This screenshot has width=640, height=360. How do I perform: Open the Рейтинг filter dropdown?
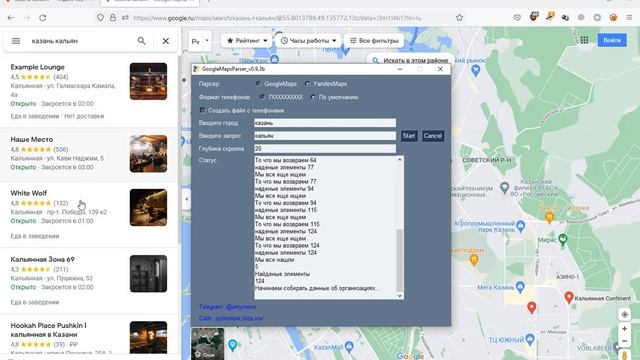[x=247, y=41]
